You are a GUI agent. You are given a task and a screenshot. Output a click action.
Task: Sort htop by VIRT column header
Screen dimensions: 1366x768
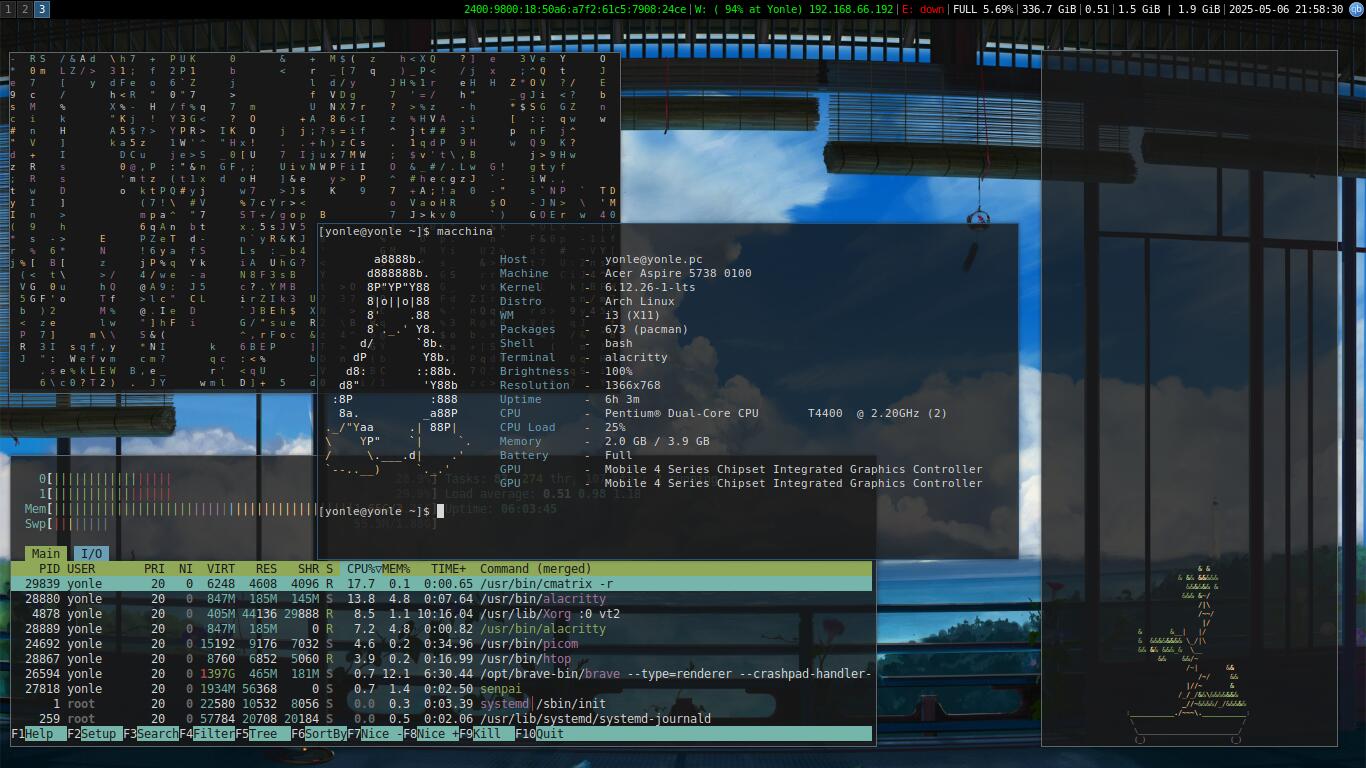tap(221, 569)
